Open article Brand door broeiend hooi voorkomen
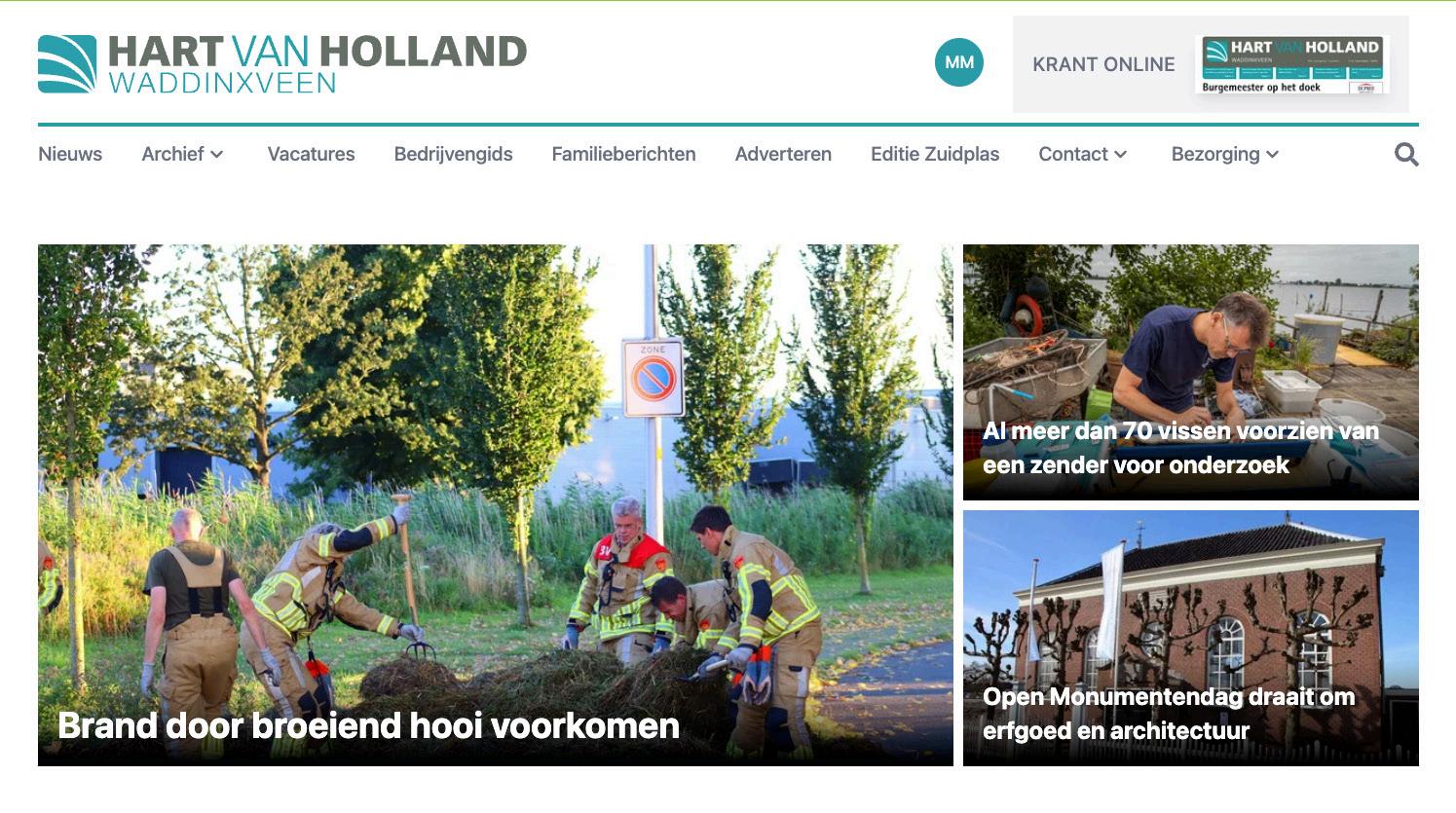The image size is (1456, 813). 368,725
